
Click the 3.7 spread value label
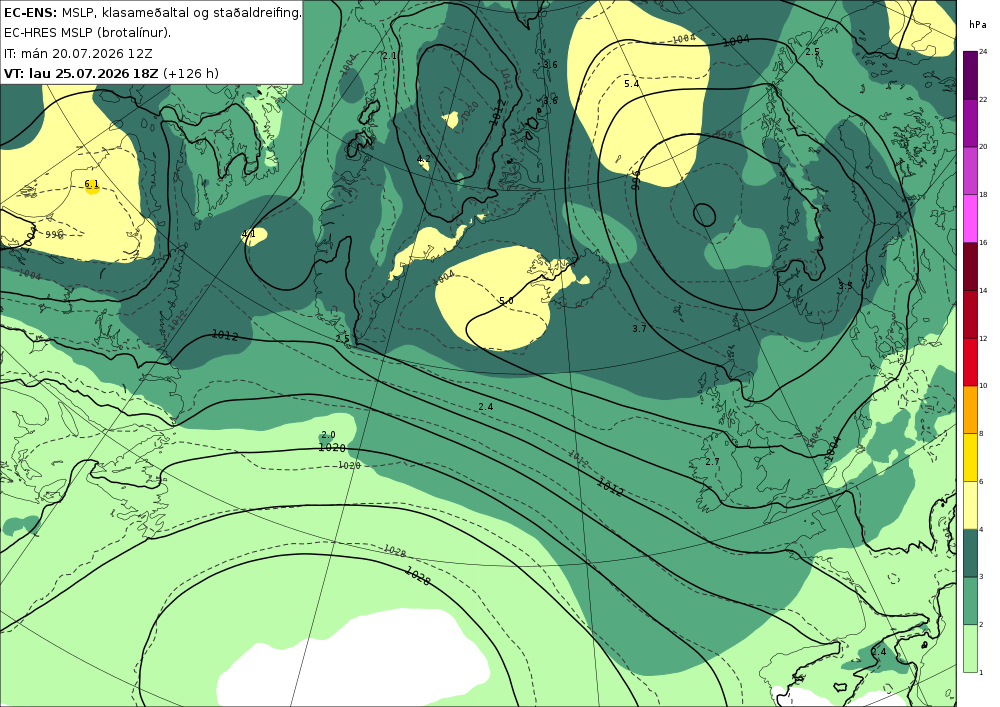(640, 329)
